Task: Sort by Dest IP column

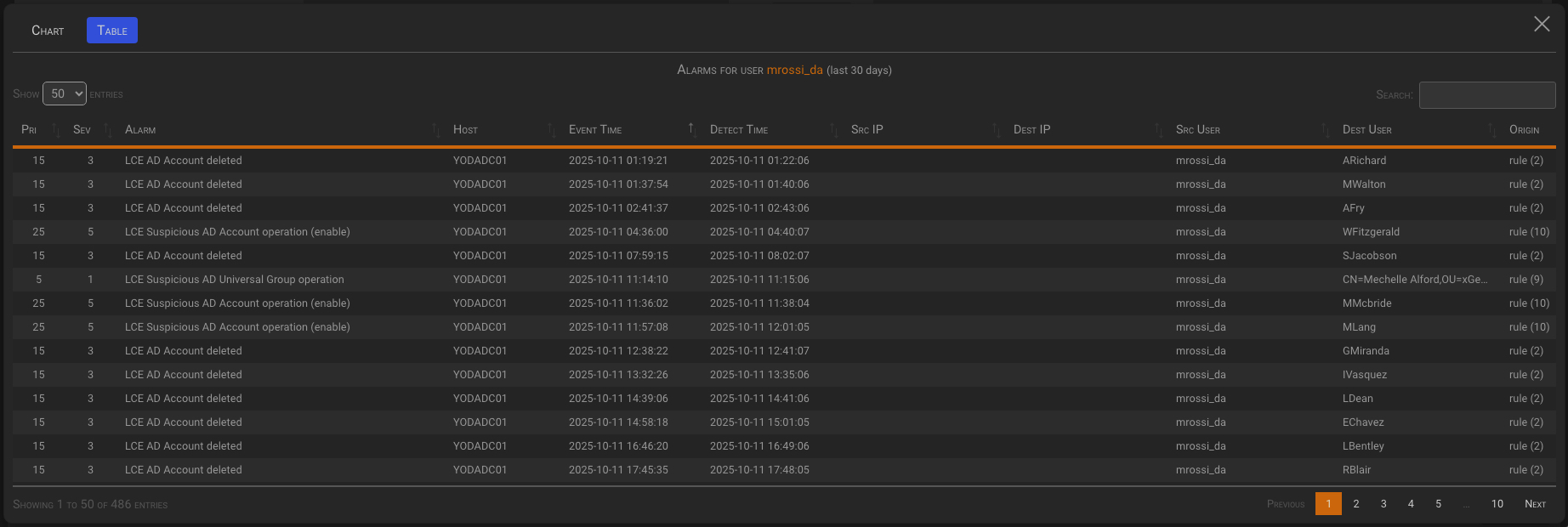Action: pyautogui.click(x=1031, y=129)
